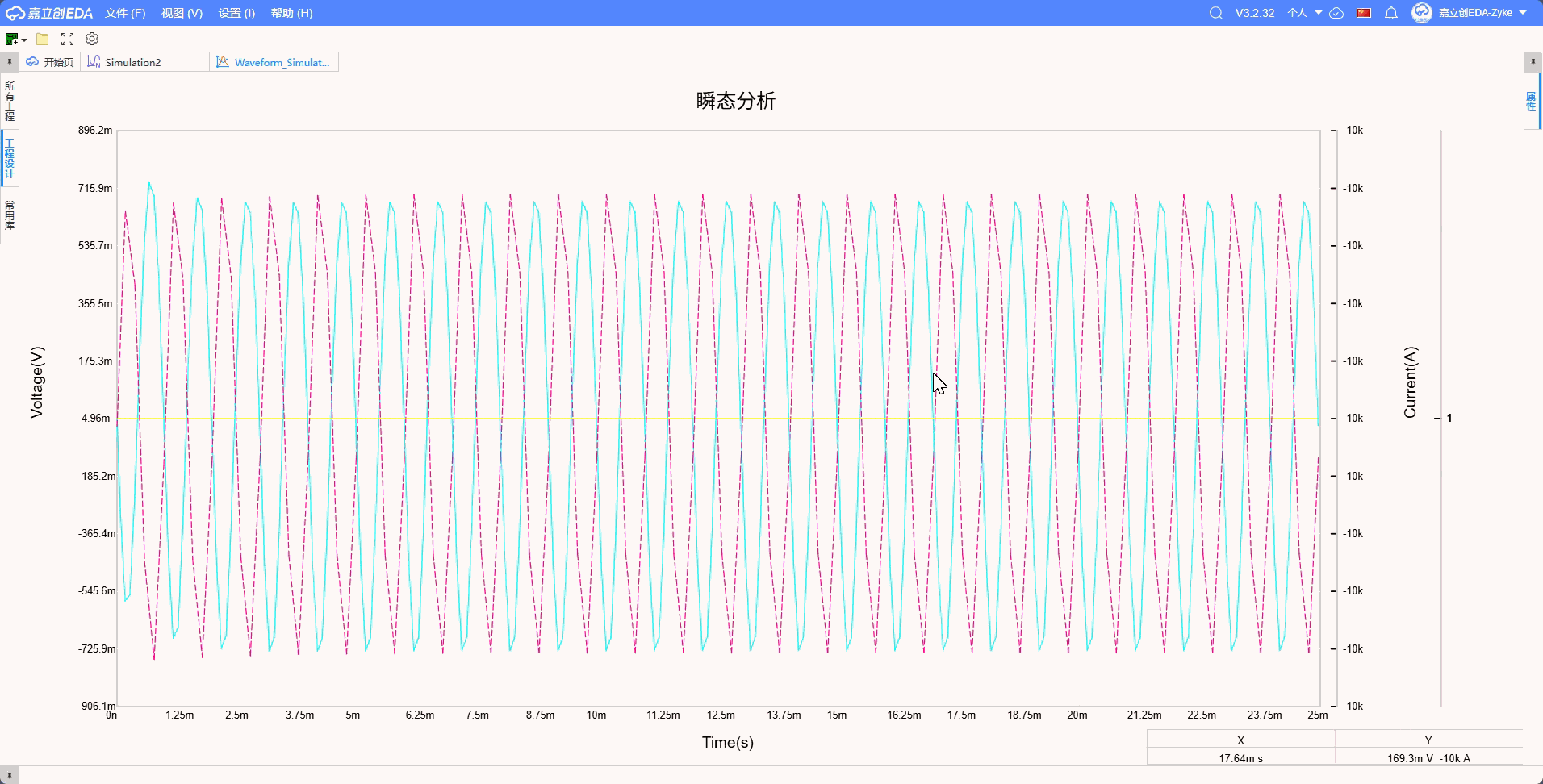This screenshot has width=1543, height=784.
Task: Click the cloud sync status icon
Action: 1336,13
